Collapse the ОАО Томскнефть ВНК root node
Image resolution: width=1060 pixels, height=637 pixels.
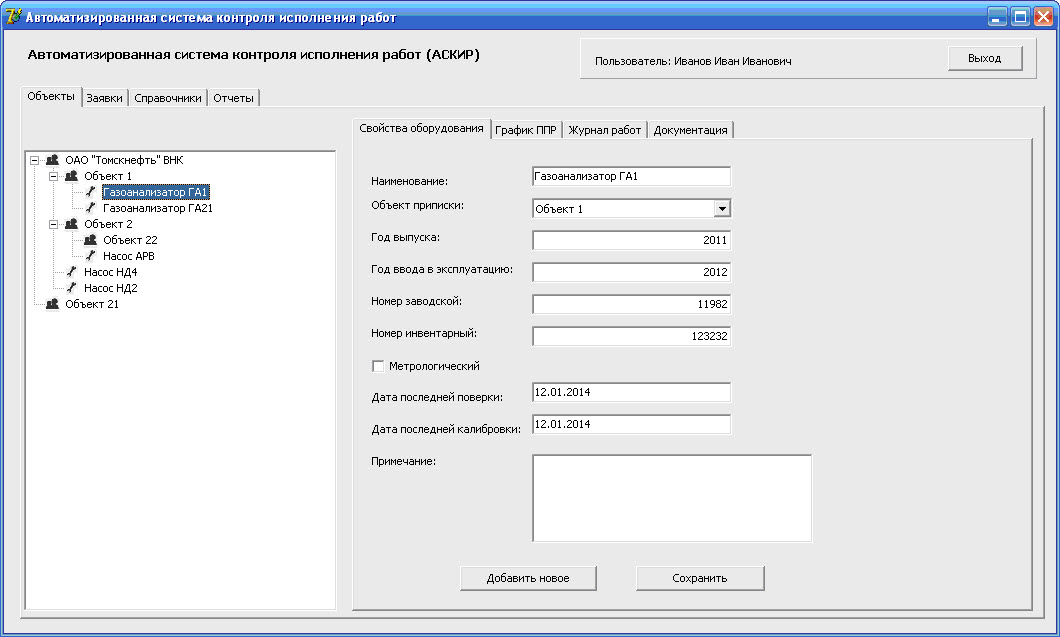tap(35, 160)
